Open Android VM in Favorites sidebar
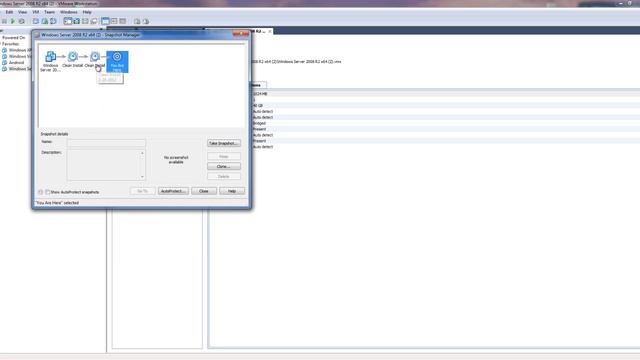The image size is (640, 360). (x=16, y=62)
